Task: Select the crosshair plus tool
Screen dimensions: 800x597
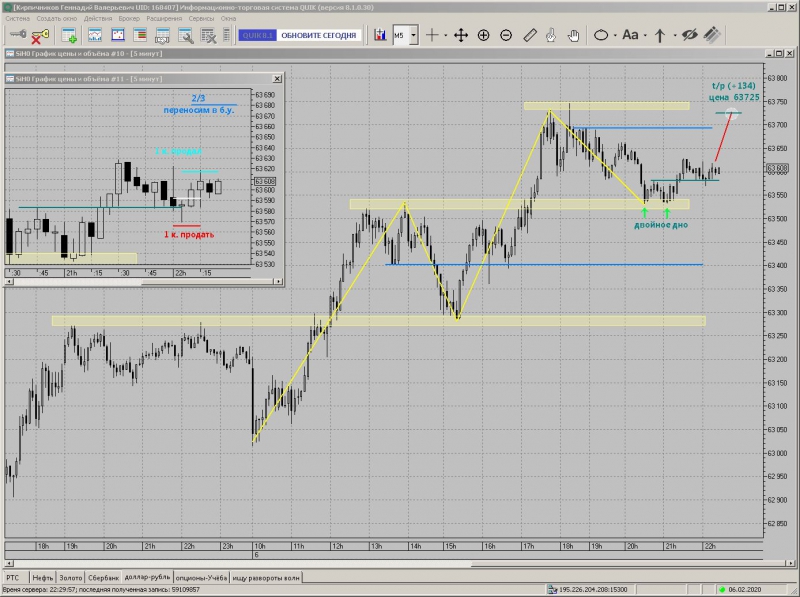Action: click(x=432, y=35)
